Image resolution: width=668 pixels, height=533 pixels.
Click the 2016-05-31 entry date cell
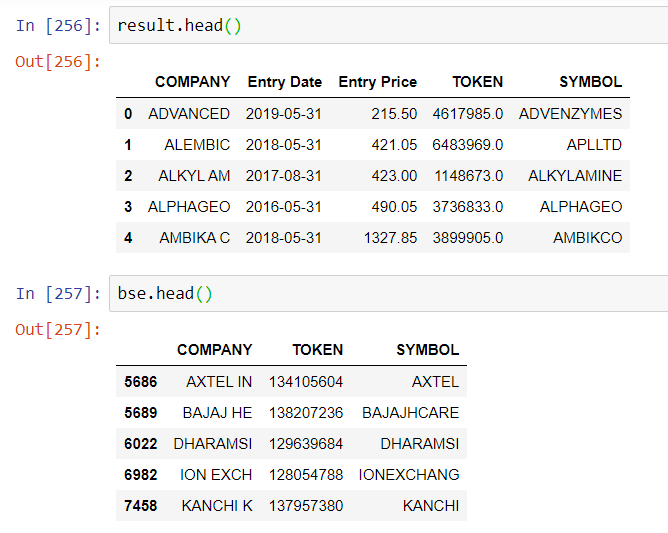click(x=284, y=207)
